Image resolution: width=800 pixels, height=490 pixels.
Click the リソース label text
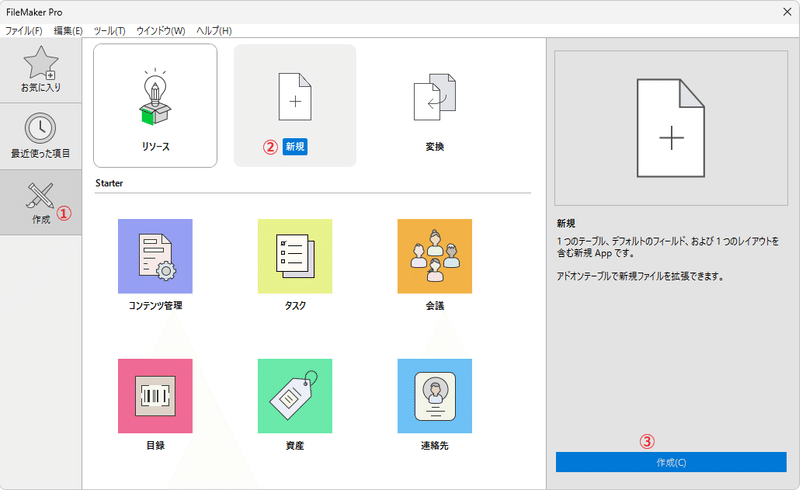pos(155,146)
